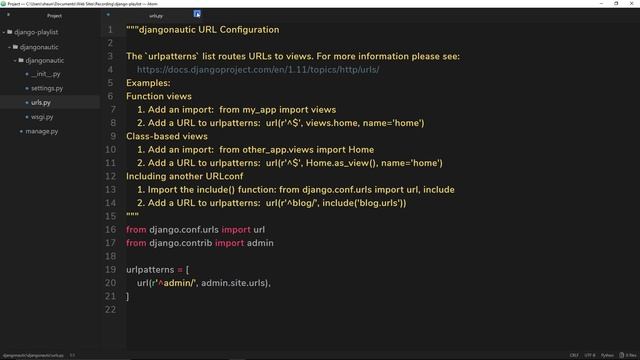640x360 pixels.
Task: Click the 'import' keyword on line 16
Action: 236,230
